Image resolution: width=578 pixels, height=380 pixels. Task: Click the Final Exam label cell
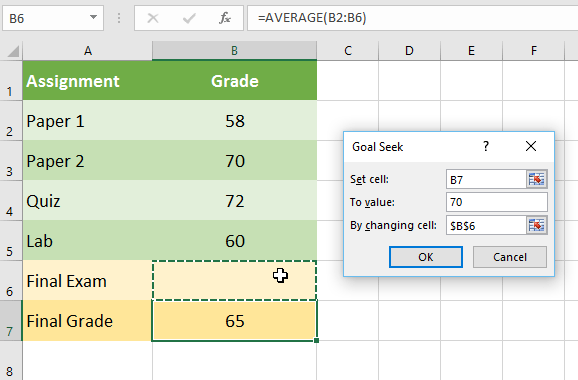point(87,280)
